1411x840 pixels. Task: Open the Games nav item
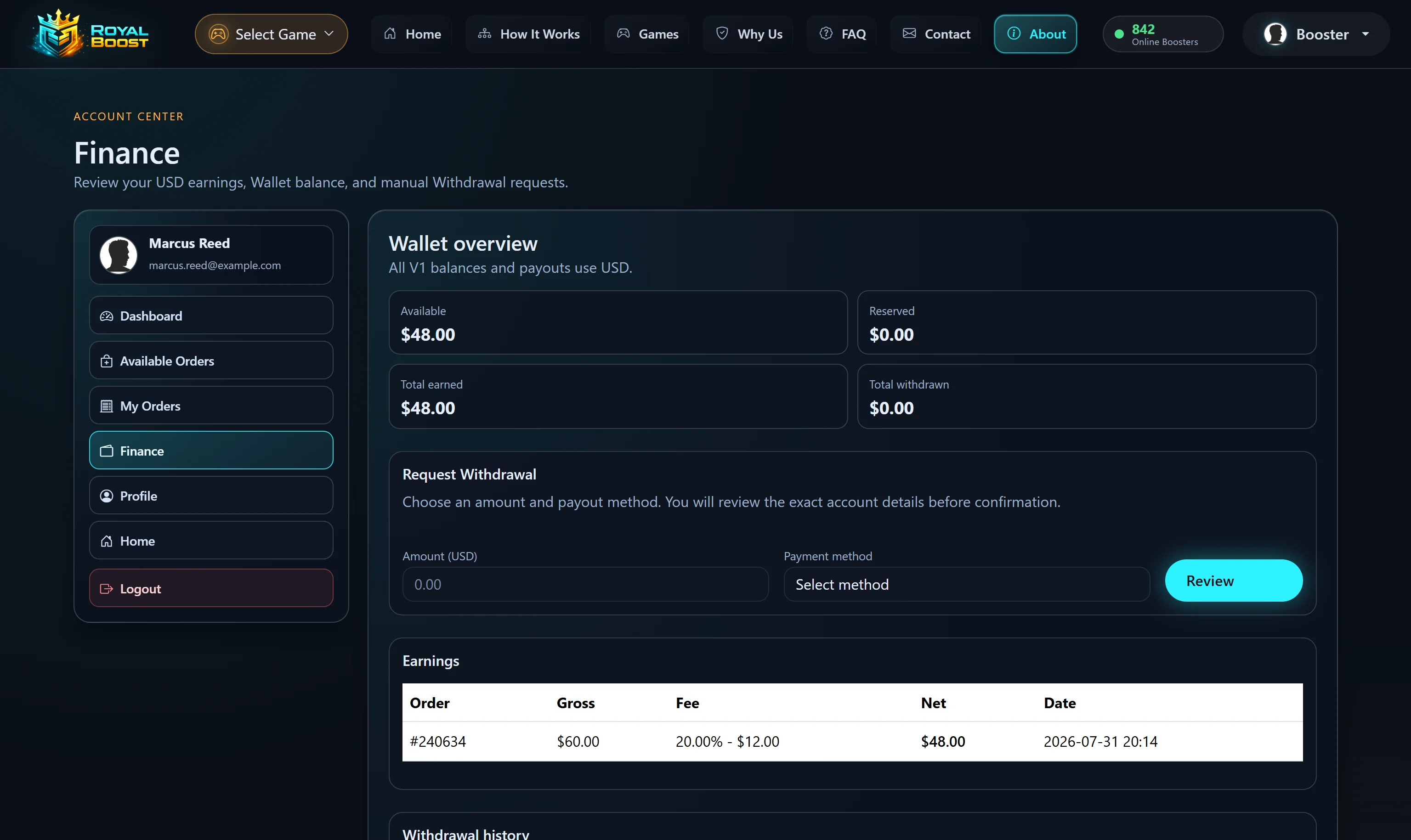click(x=646, y=34)
